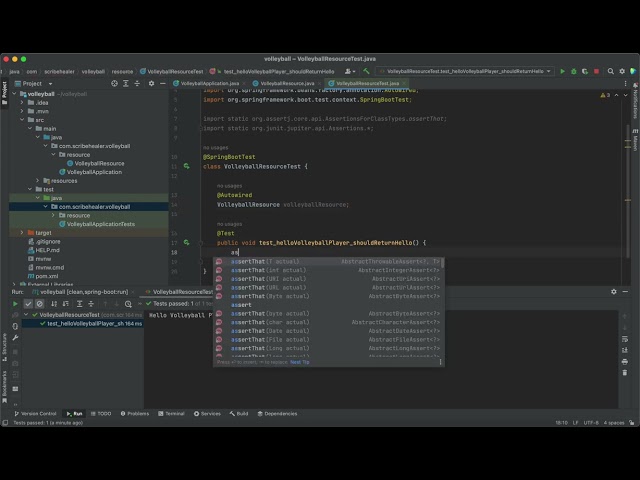Expand the target folder
The image size is (640, 480).
click(x=22, y=233)
